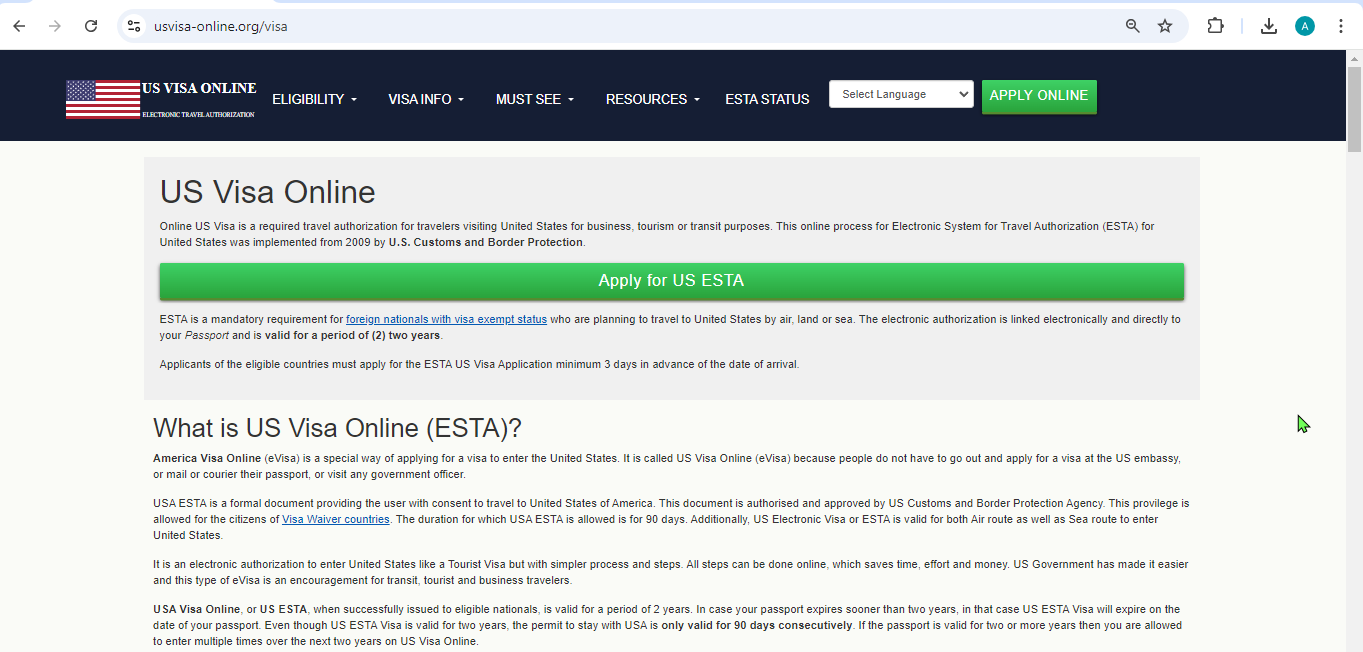Reload the page with refresh icon

pos(91,26)
